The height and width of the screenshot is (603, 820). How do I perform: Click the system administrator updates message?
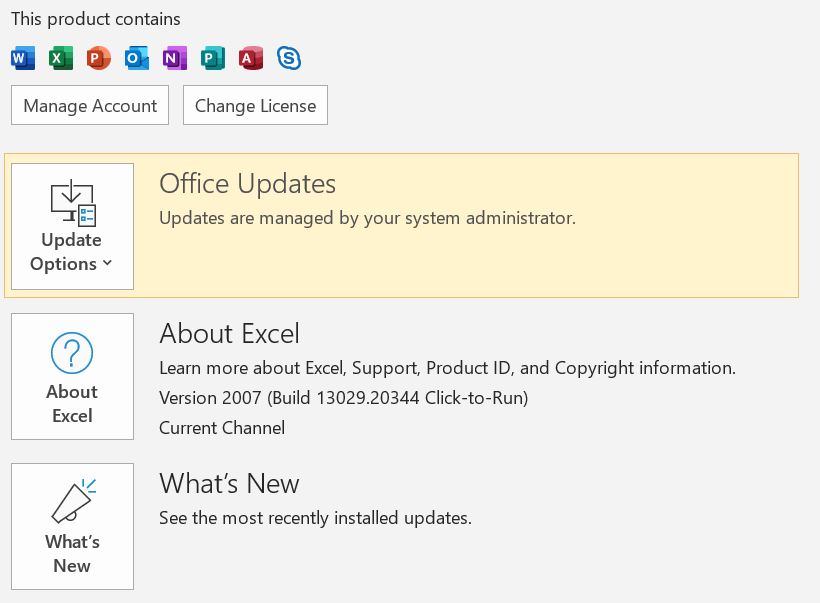pyautogui.click(x=367, y=218)
